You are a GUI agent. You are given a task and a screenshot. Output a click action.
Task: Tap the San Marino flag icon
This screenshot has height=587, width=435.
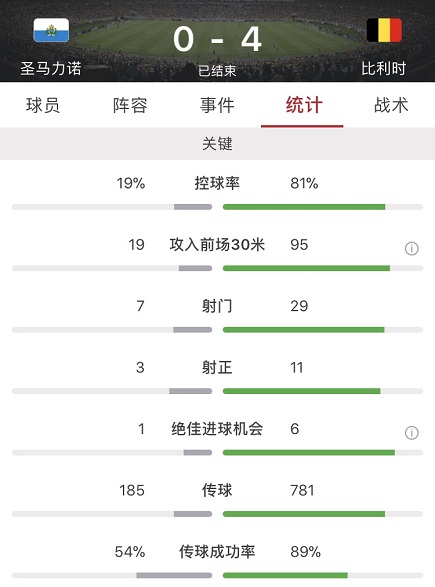51,30
